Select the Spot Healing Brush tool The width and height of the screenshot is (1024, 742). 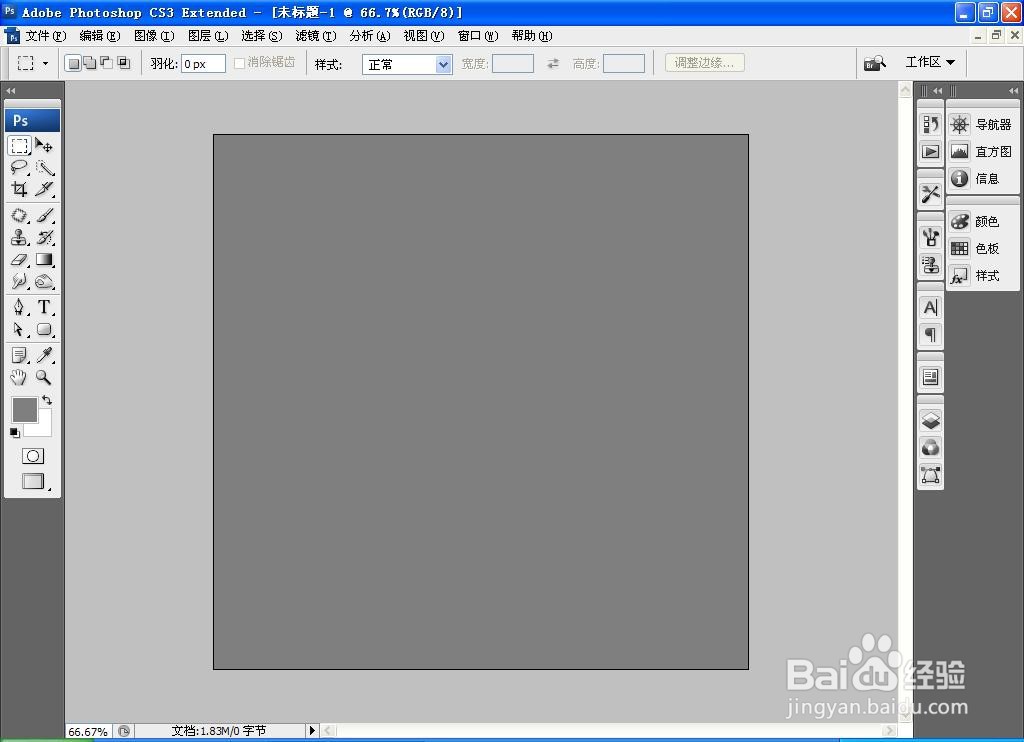point(20,215)
